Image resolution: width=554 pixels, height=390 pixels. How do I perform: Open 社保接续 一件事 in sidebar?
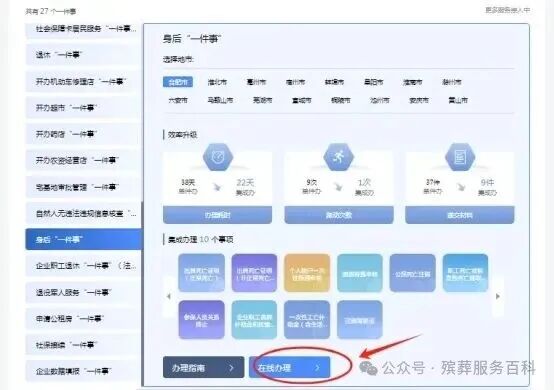(83, 345)
